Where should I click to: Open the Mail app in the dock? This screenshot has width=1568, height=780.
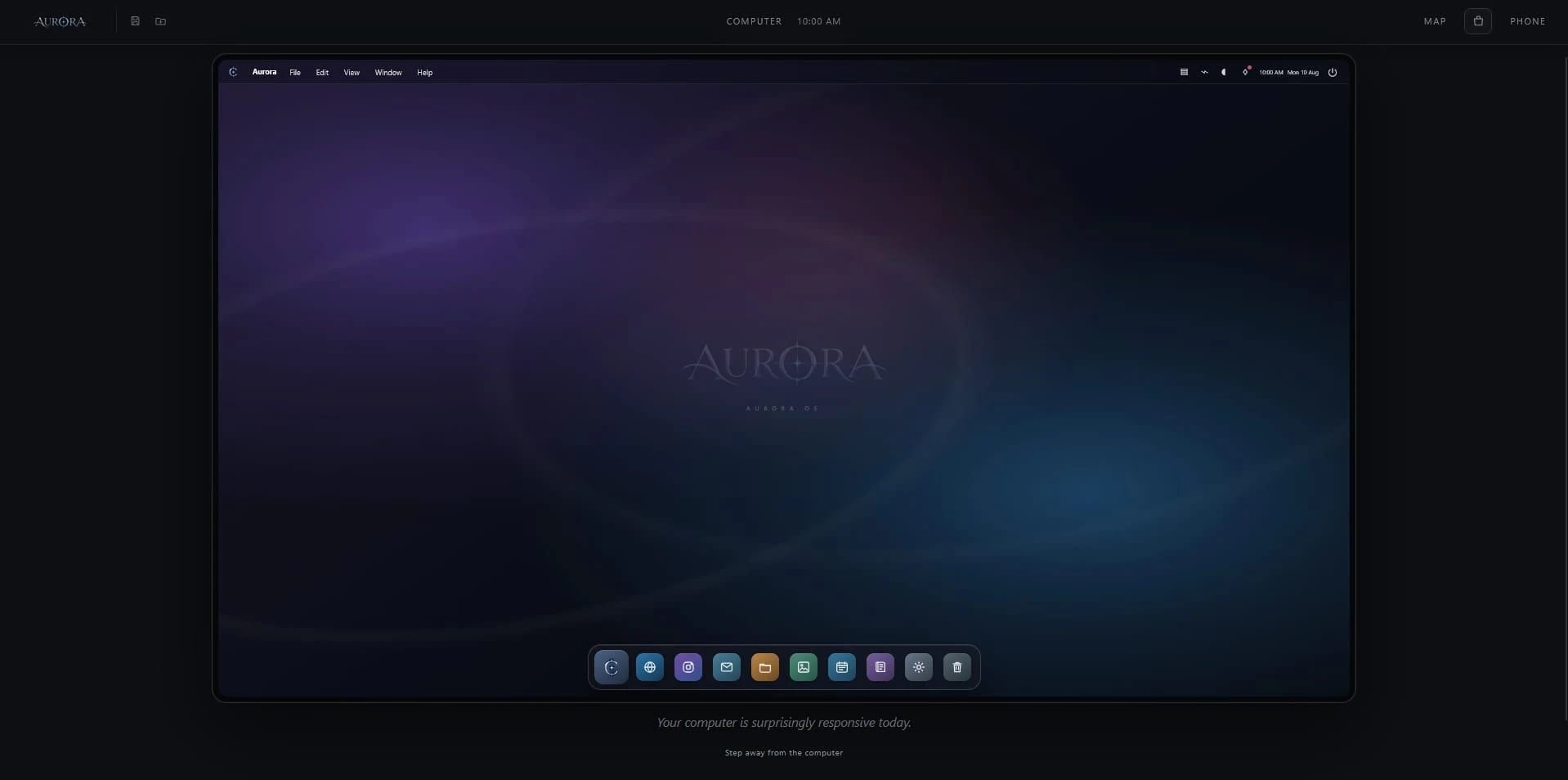coord(727,667)
